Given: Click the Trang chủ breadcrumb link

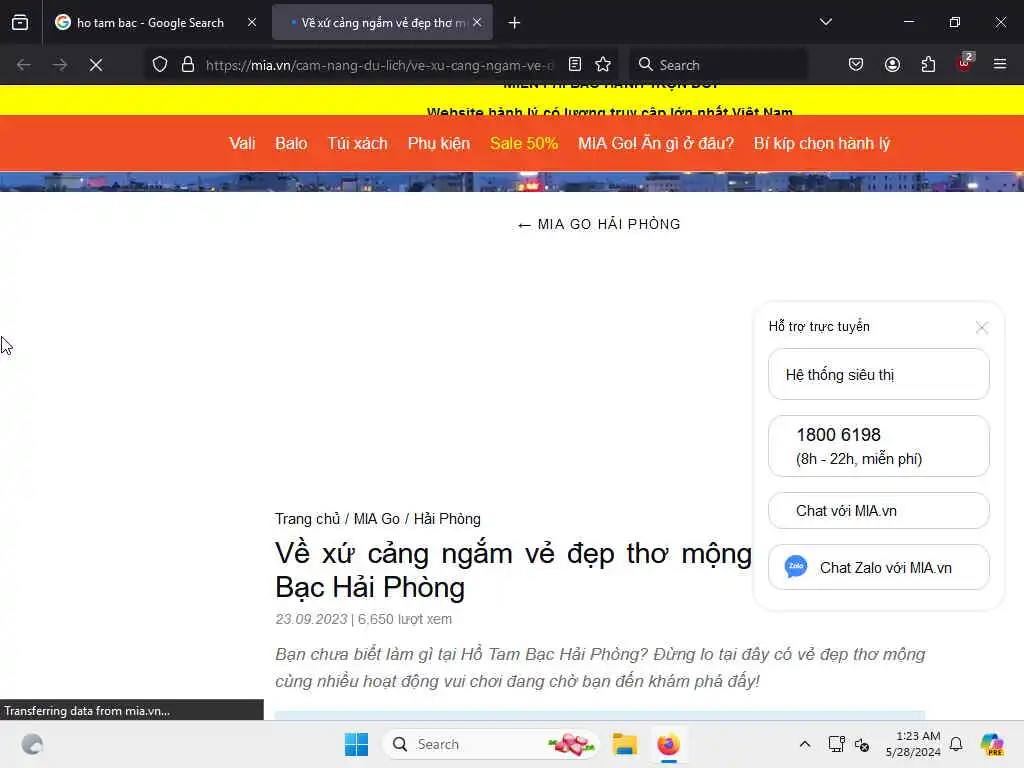Looking at the screenshot, I should pos(308,519).
